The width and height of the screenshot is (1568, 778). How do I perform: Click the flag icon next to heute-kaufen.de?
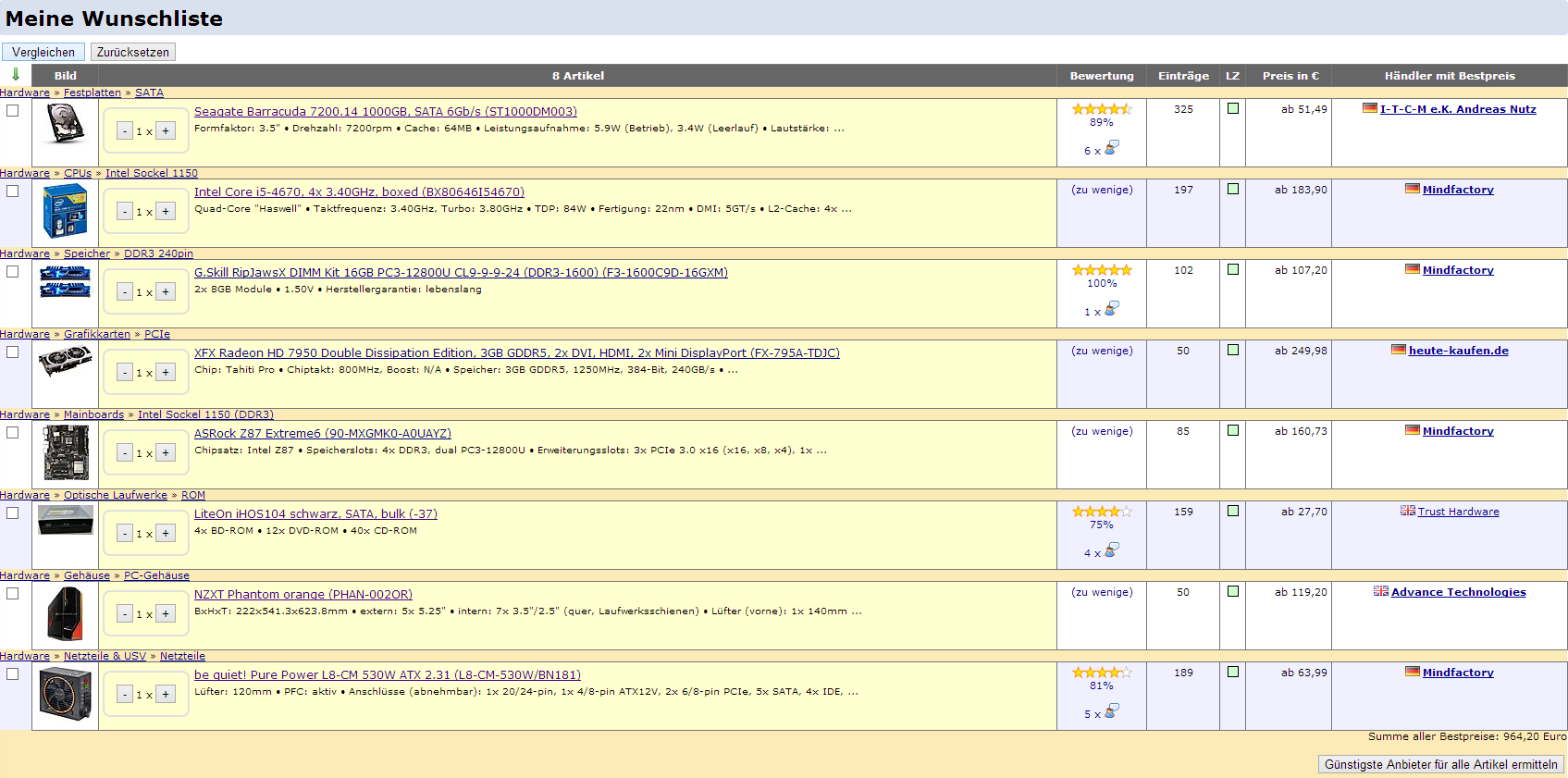(1399, 350)
